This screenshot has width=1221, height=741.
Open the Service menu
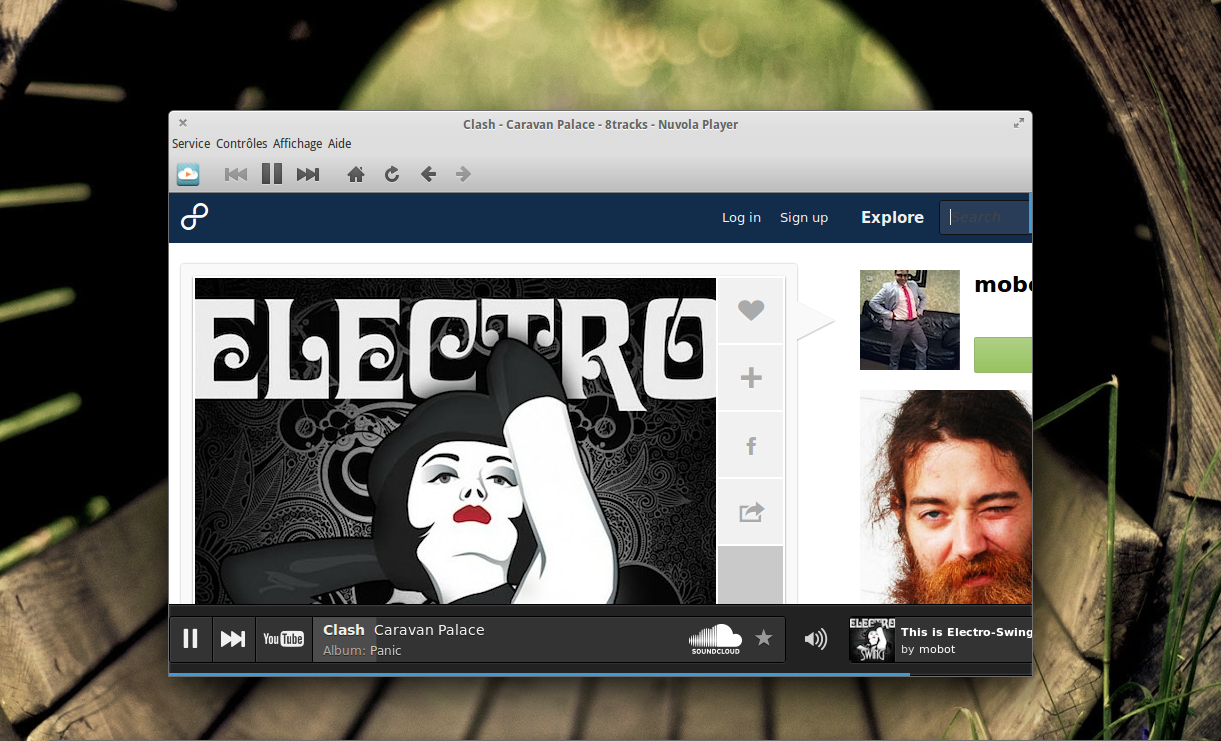(191, 144)
